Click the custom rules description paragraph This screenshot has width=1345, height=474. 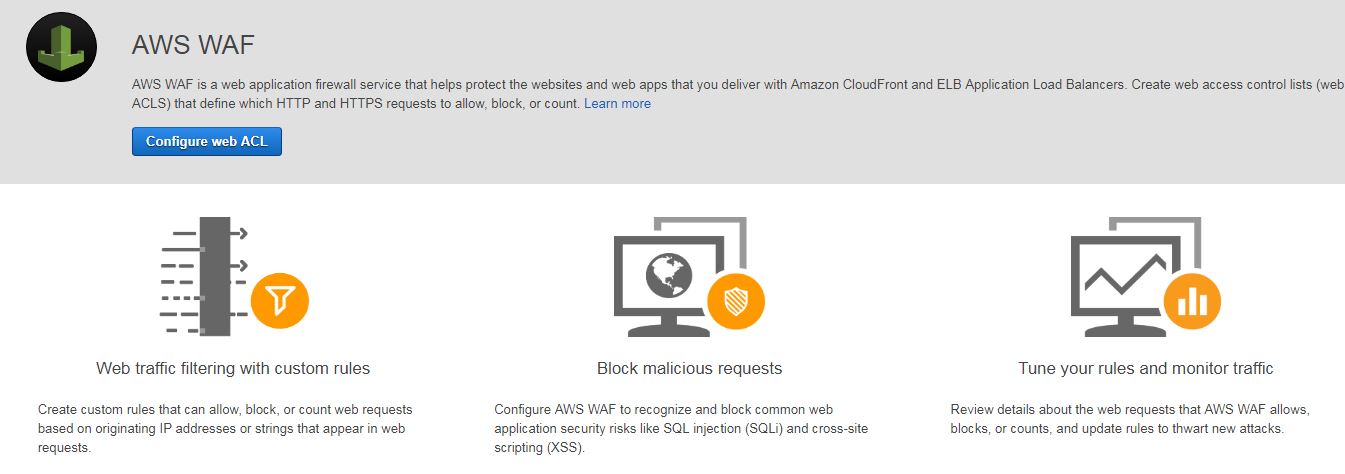[226, 429]
